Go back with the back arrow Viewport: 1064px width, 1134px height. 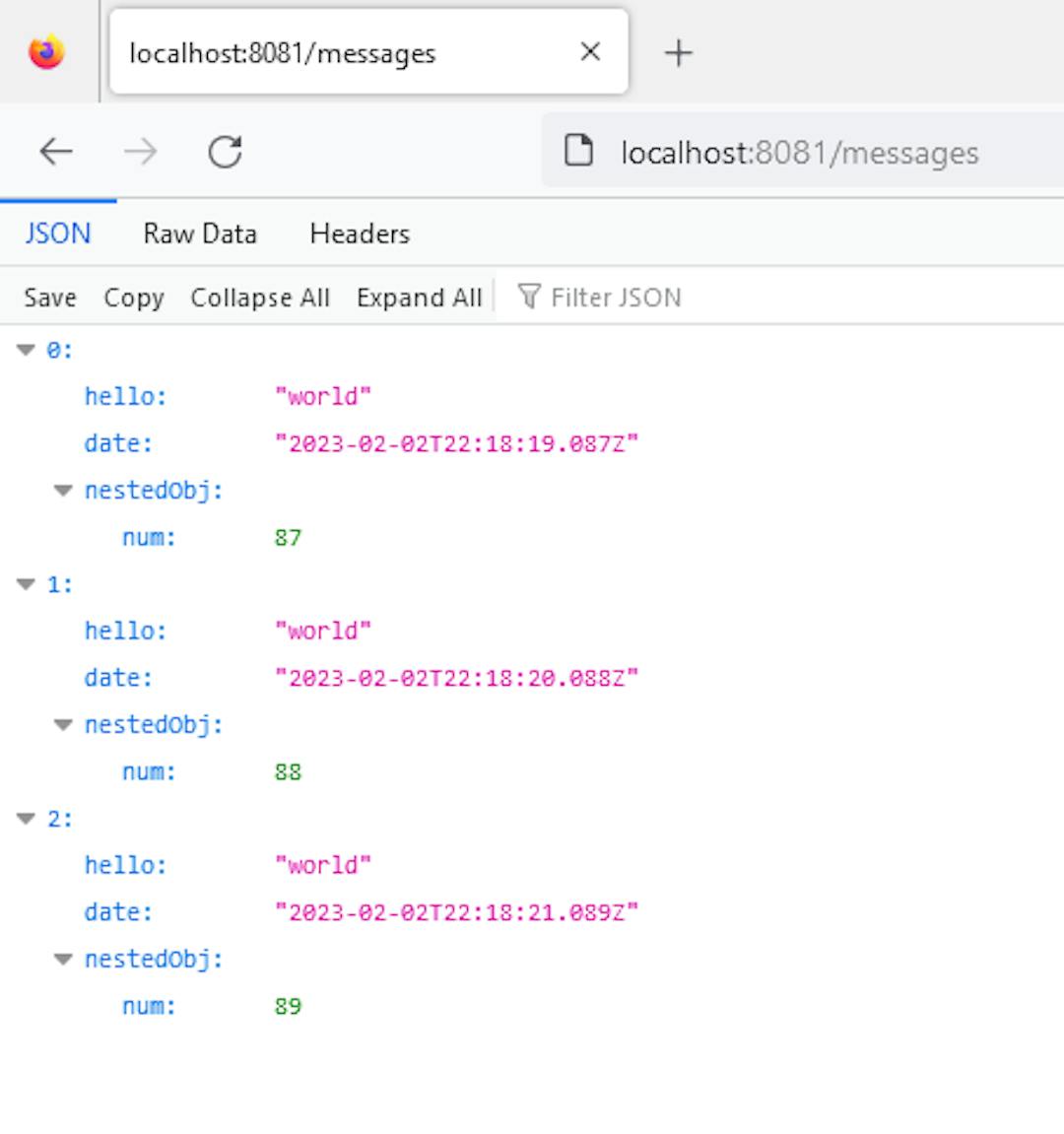[x=56, y=152]
